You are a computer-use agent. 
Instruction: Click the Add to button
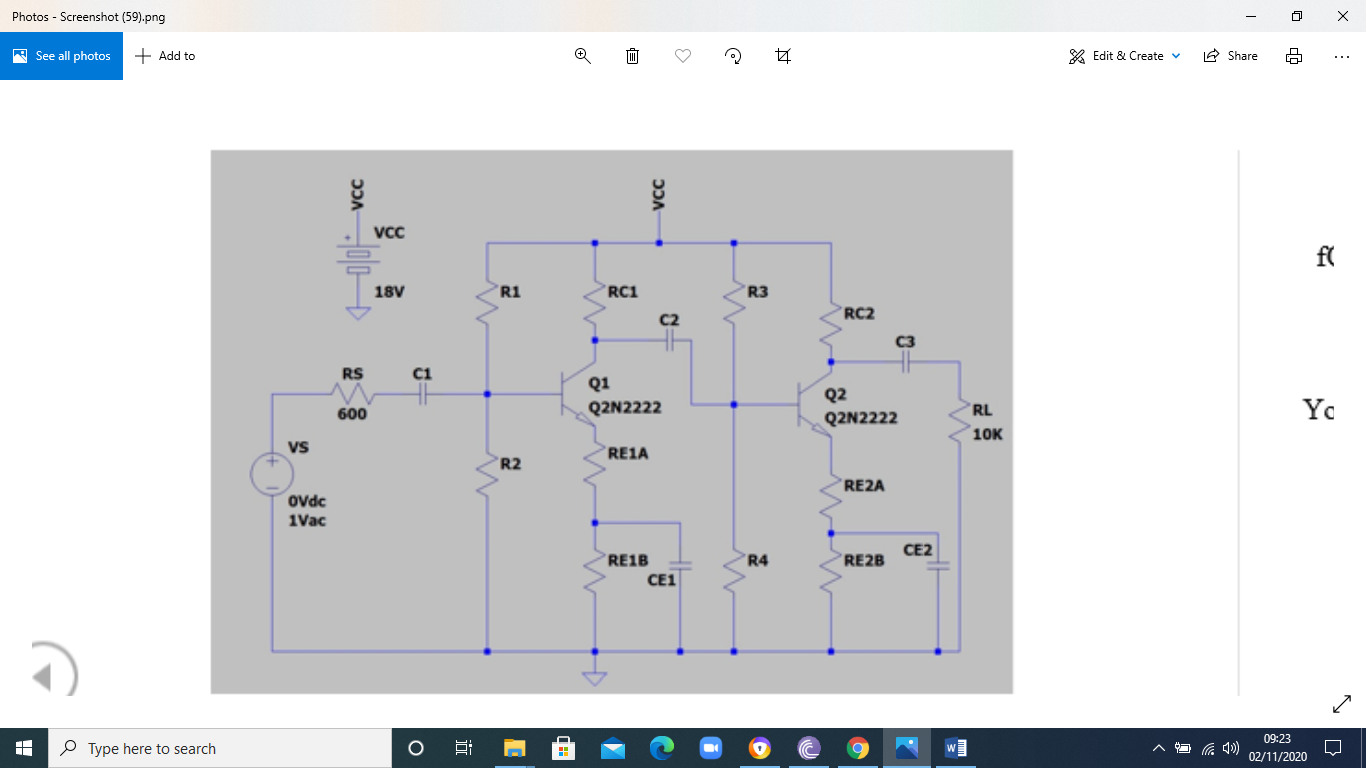click(164, 55)
